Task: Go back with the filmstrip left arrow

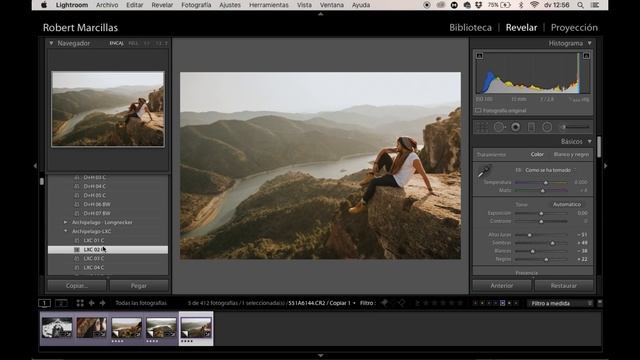Action: 91,303
